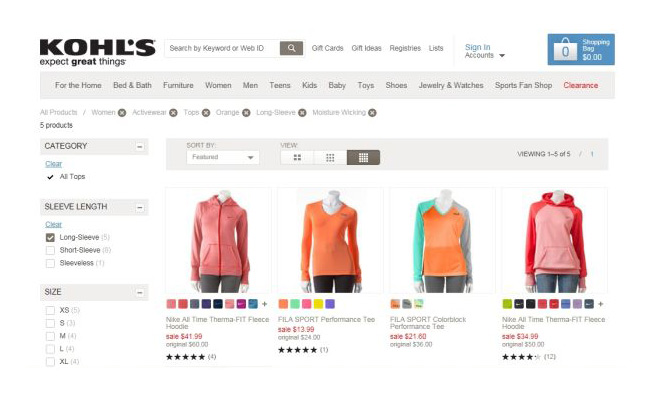Remove the Tops breadcrumb filter
The image size is (652, 400).
tap(206, 113)
